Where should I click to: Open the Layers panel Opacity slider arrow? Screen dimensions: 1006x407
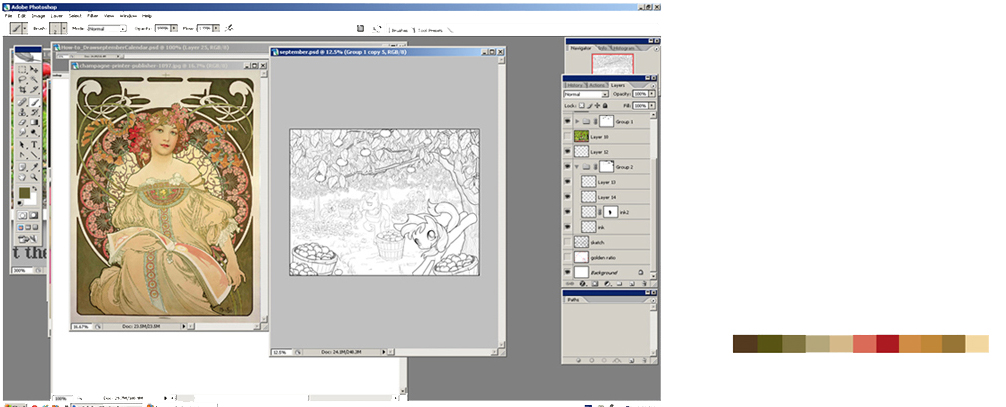tap(652, 94)
